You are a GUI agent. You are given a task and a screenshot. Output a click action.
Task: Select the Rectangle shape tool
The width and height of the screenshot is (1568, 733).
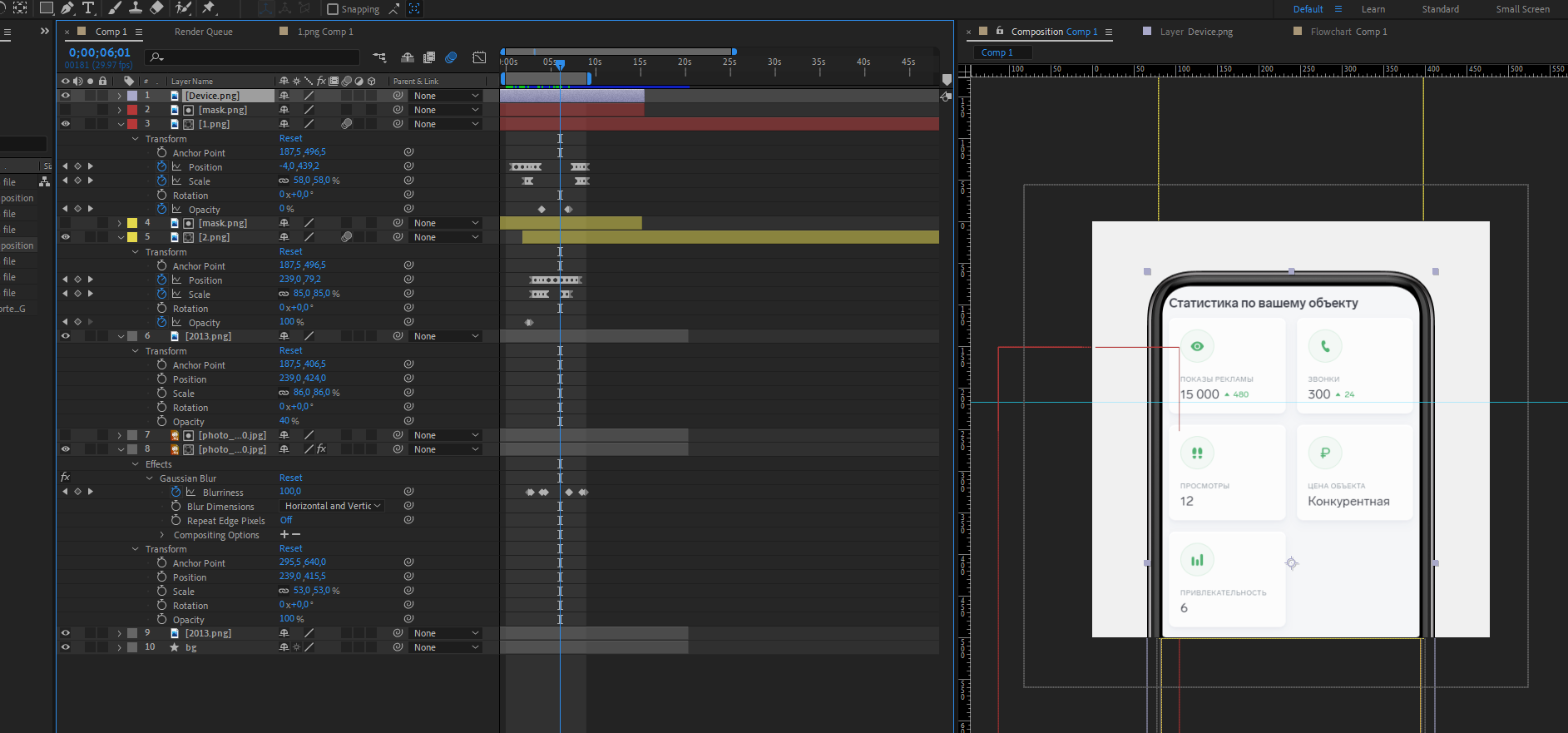tap(47, 8)
